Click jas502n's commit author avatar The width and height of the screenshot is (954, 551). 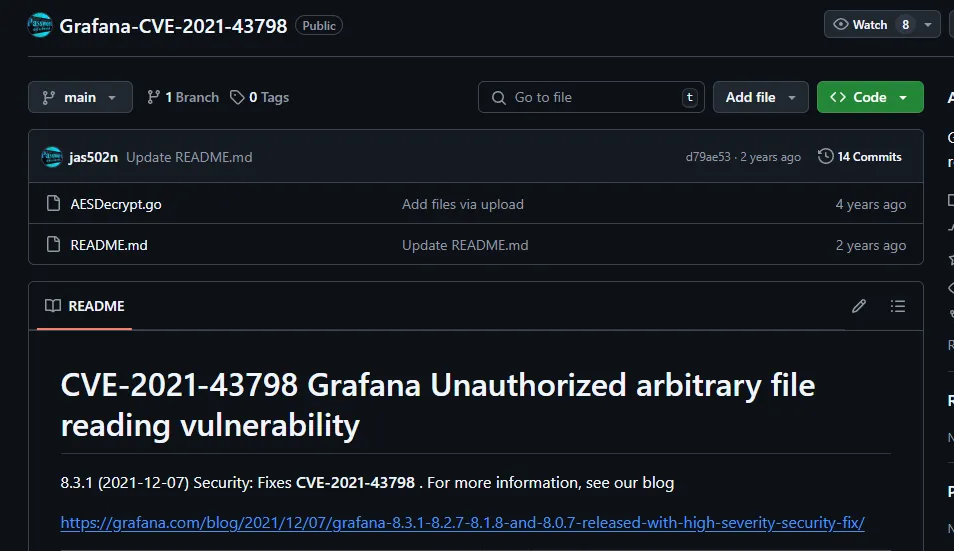pyautogui.click(x=52, y=157)
